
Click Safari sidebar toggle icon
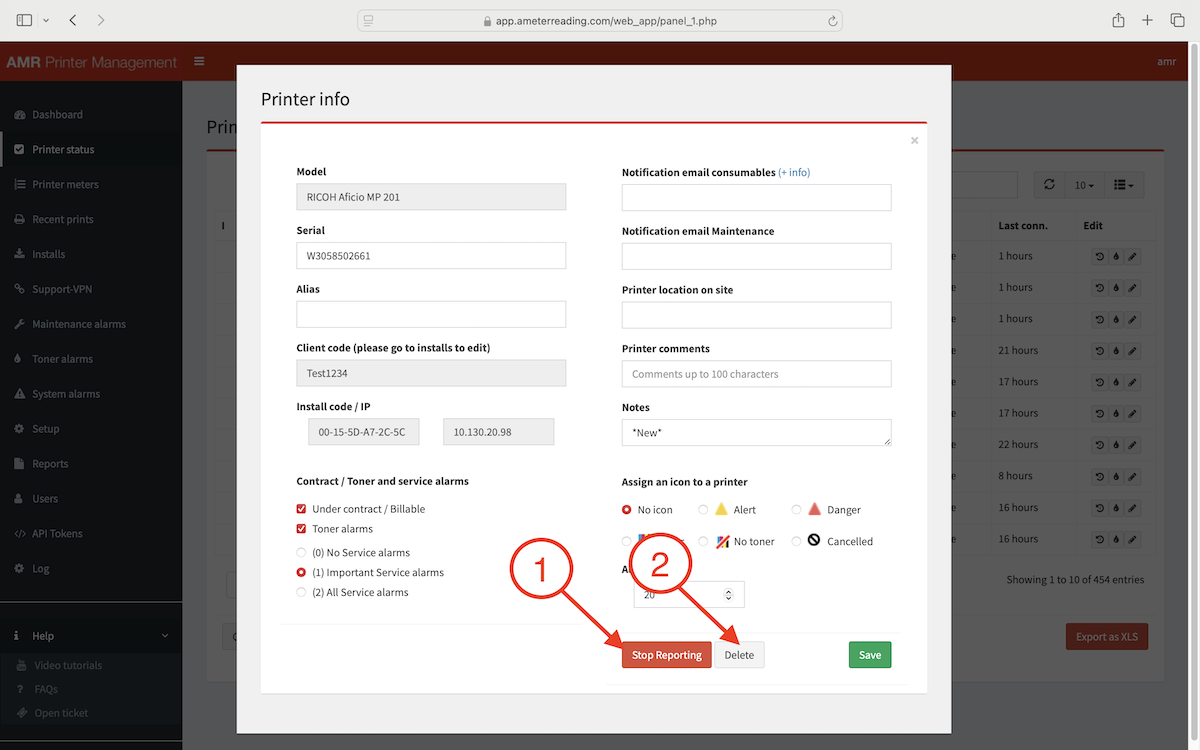pos(24,20)
